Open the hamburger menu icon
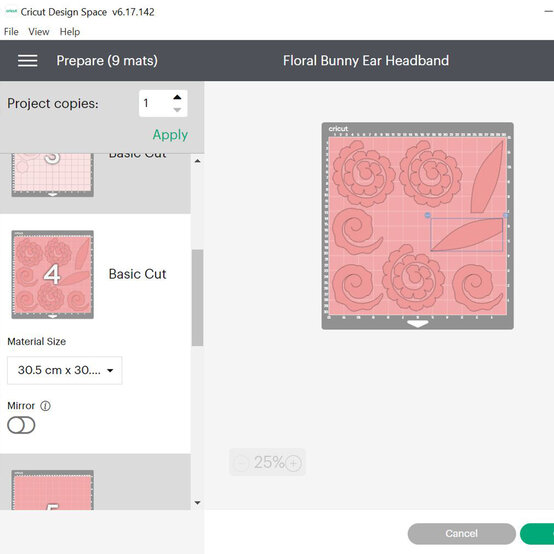 point(28,61)
